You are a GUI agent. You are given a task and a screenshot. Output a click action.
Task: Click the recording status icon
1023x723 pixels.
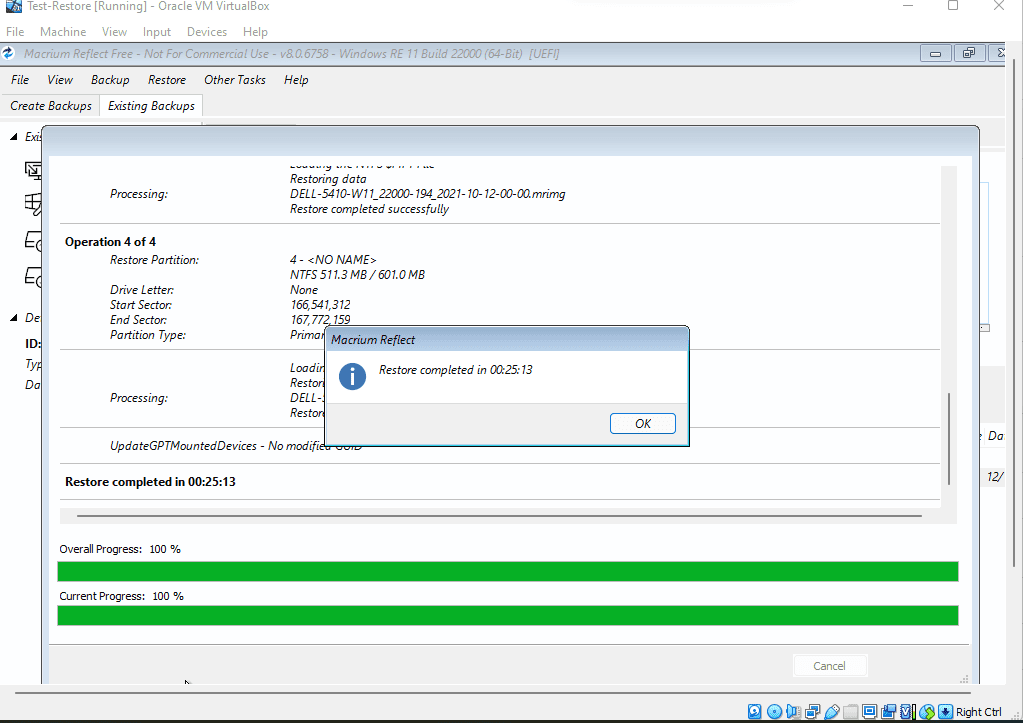889,712
